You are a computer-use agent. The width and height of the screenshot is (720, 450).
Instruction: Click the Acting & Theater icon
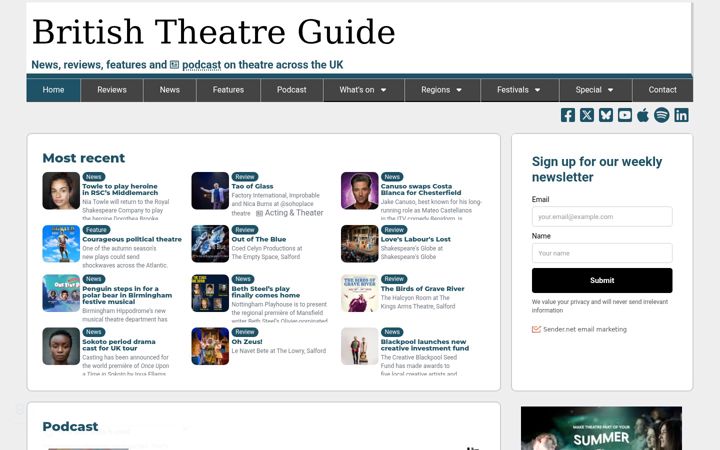point(259,213)
